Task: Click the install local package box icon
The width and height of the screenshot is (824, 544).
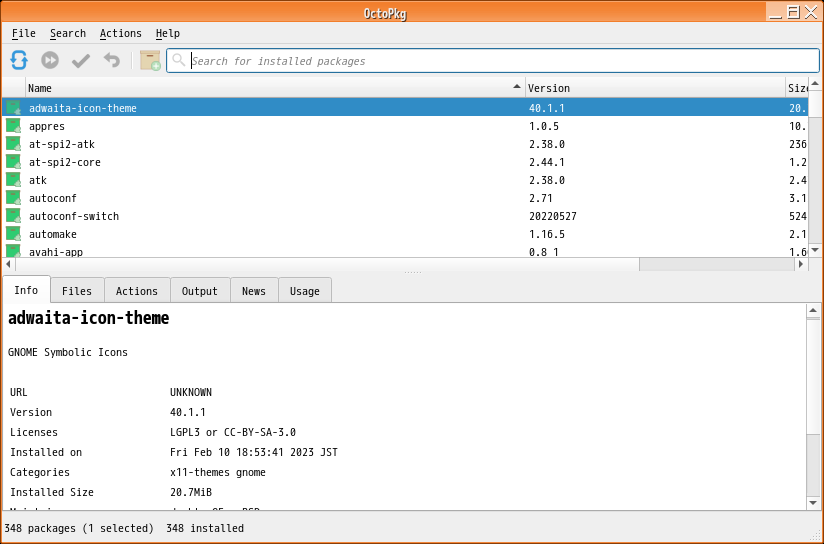Action: coord(150,60)
